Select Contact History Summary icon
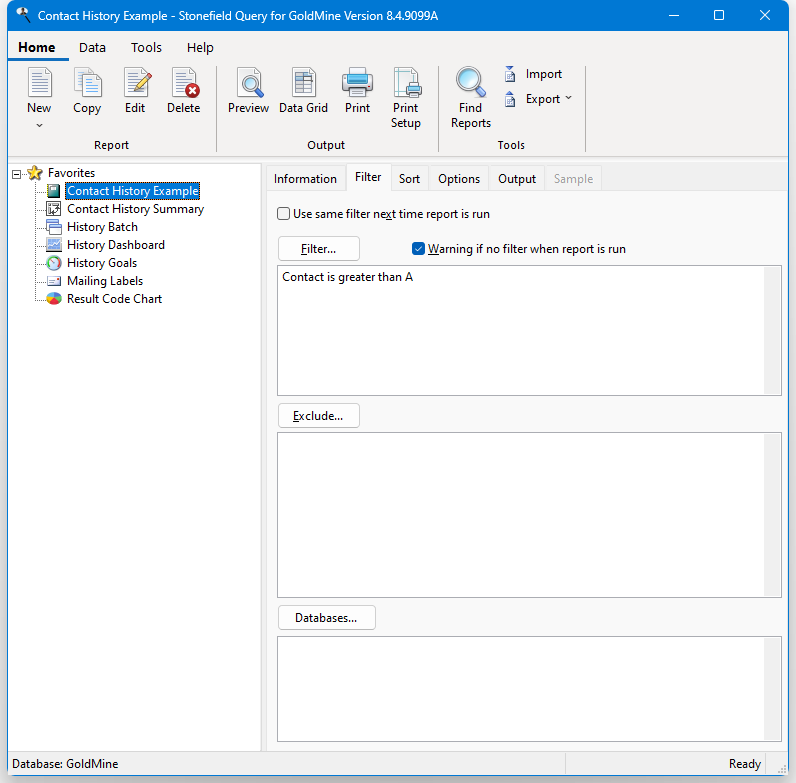796x783 pixels. click(53, 209)
